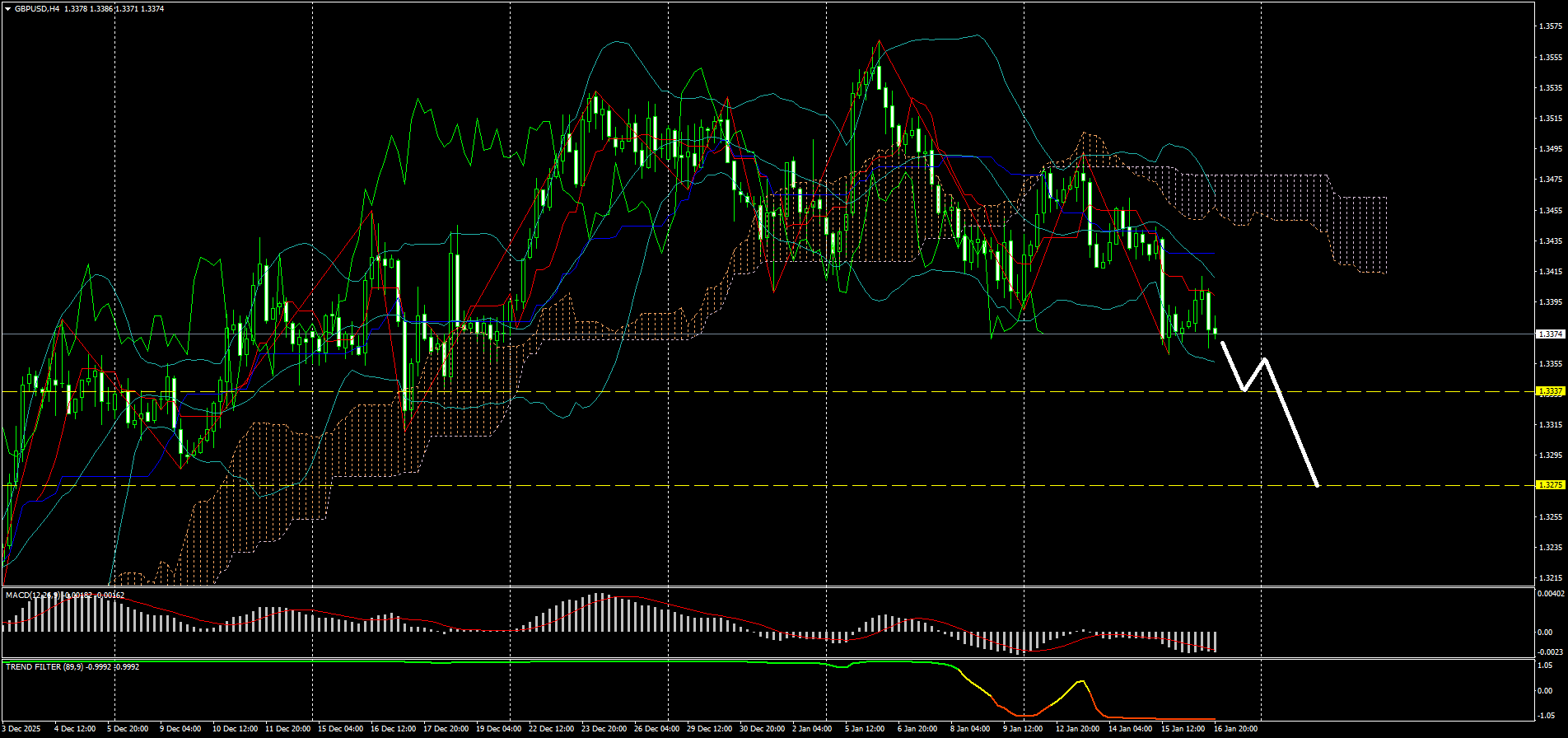The width and height of the screenshot is (1568, 738).
Task: Select the current price label 1.3374
Action: pos(1551,334)
